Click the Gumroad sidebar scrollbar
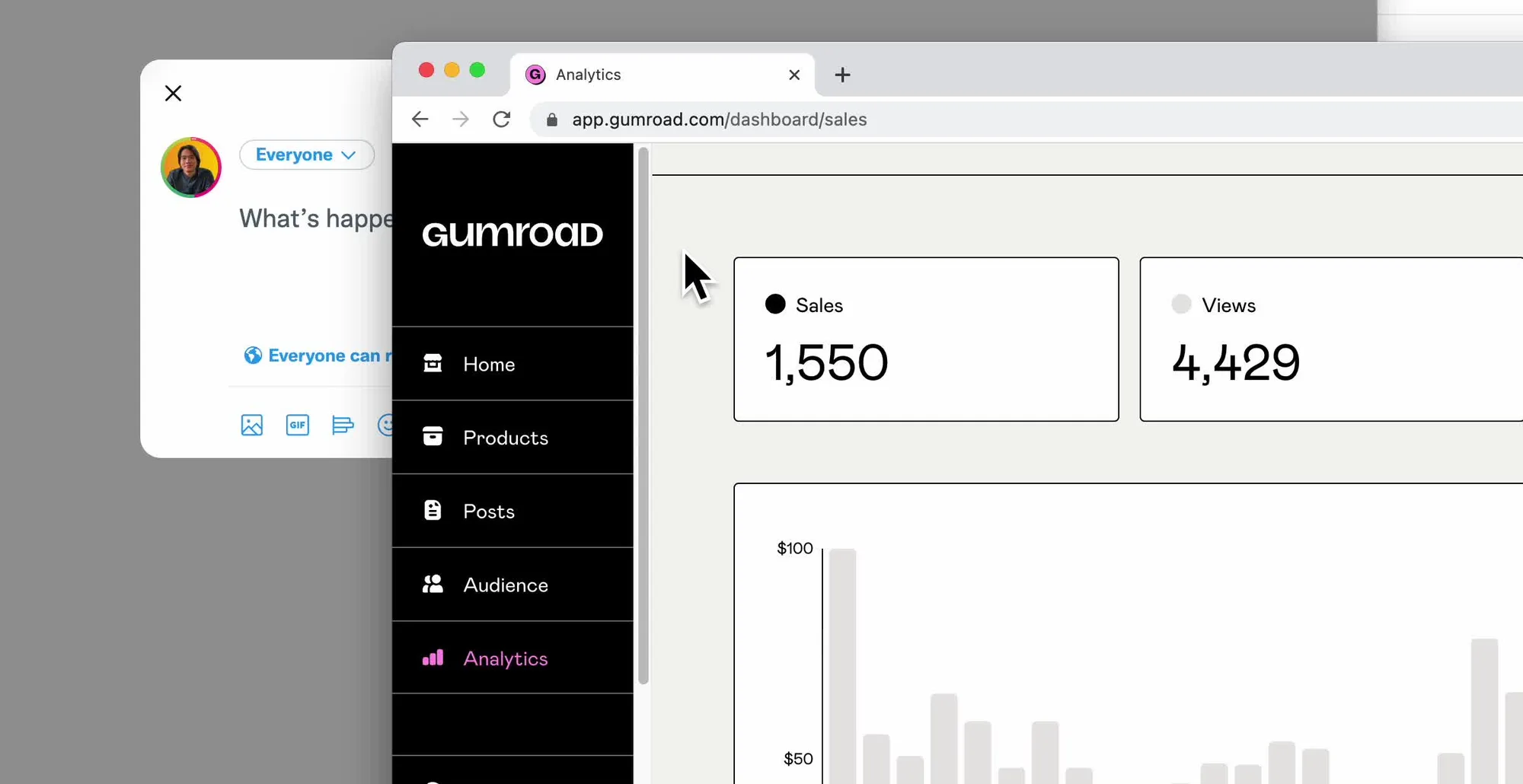The image size is (1523, 784). pos(643,416)
